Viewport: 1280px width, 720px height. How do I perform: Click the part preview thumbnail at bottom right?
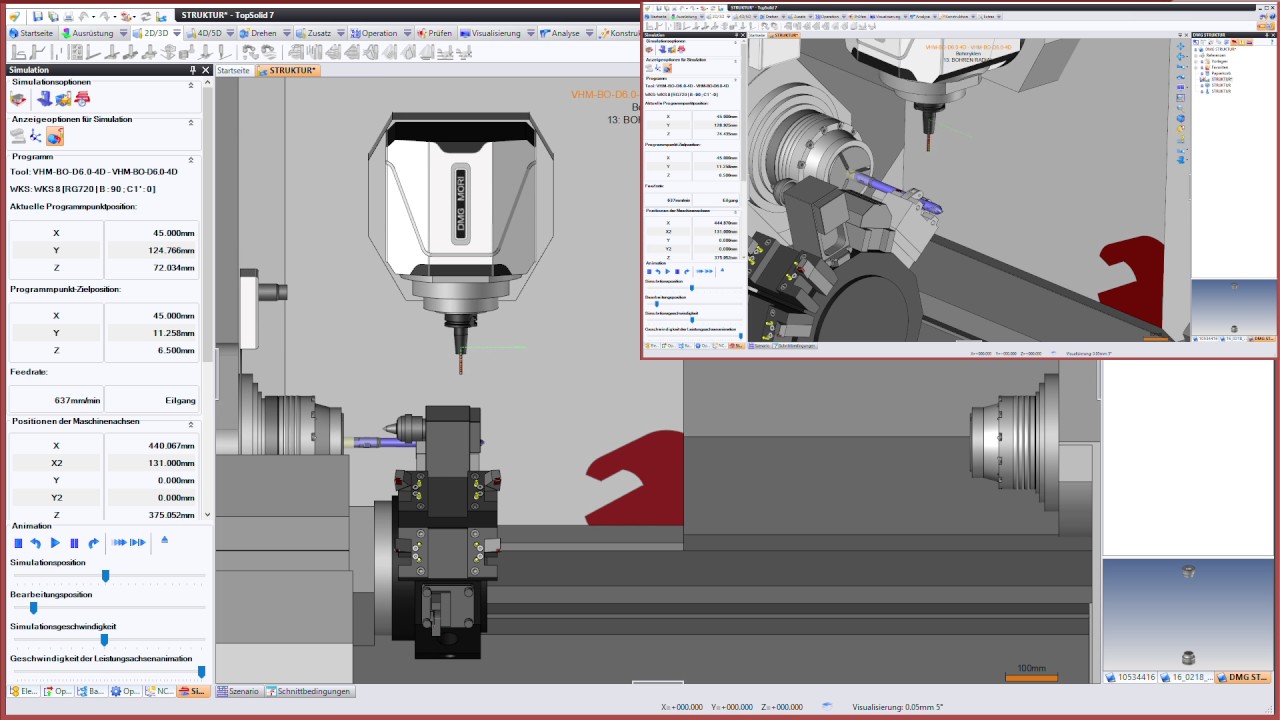(1189, 614)
